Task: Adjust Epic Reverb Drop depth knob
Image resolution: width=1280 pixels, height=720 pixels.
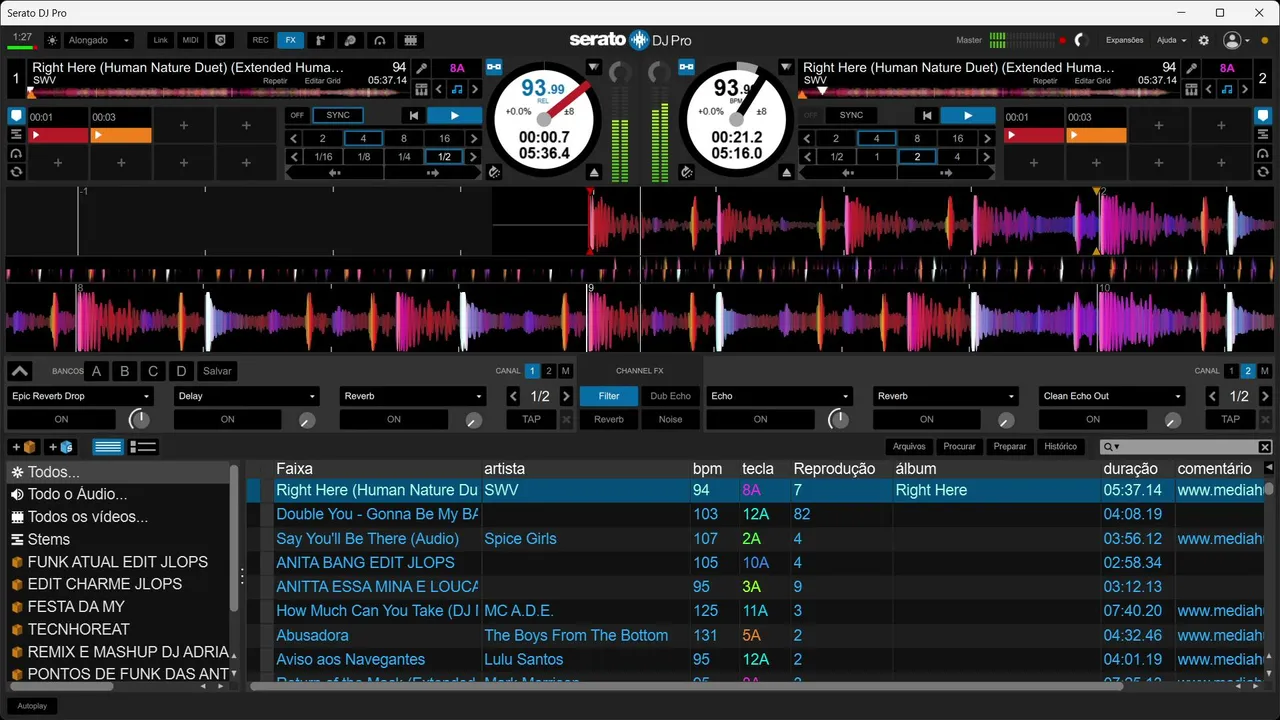Action: 140,419
